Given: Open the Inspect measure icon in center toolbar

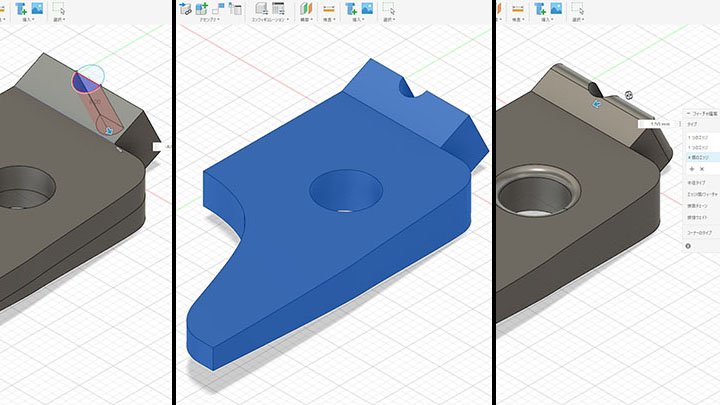Looking at the screenshot, I should pyautogui.click(x=328, y=8).
